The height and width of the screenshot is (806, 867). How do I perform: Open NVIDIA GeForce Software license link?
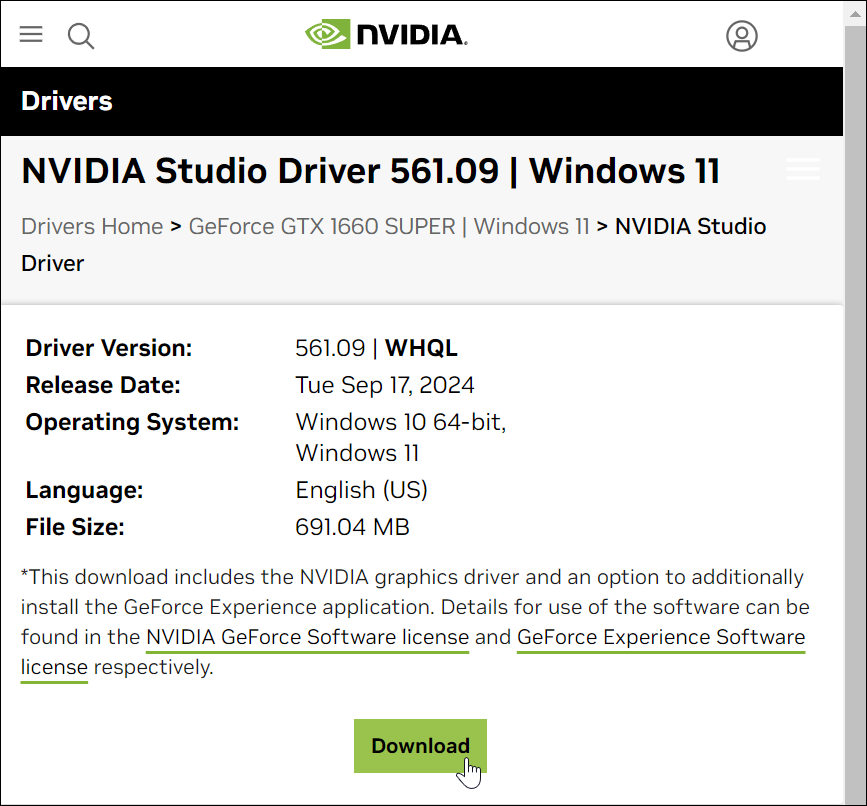point(307,637)
